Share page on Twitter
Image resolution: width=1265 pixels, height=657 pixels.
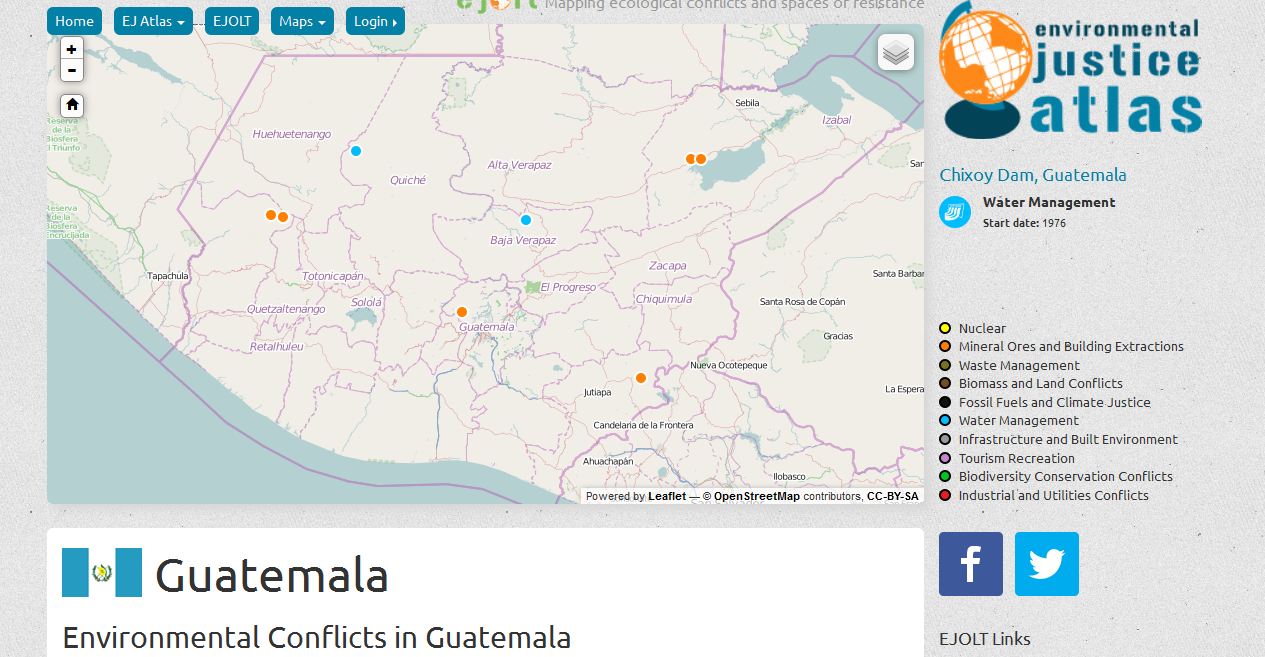pos(1046,564)
